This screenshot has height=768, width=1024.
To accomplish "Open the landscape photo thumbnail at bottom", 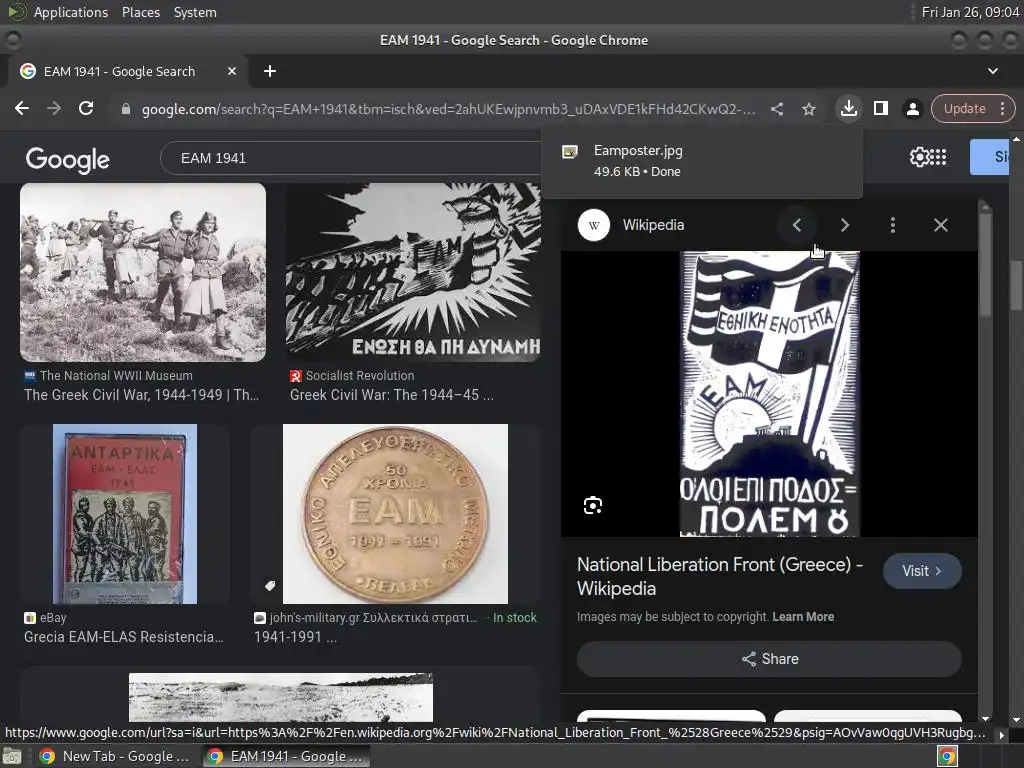I will [281, 697].
